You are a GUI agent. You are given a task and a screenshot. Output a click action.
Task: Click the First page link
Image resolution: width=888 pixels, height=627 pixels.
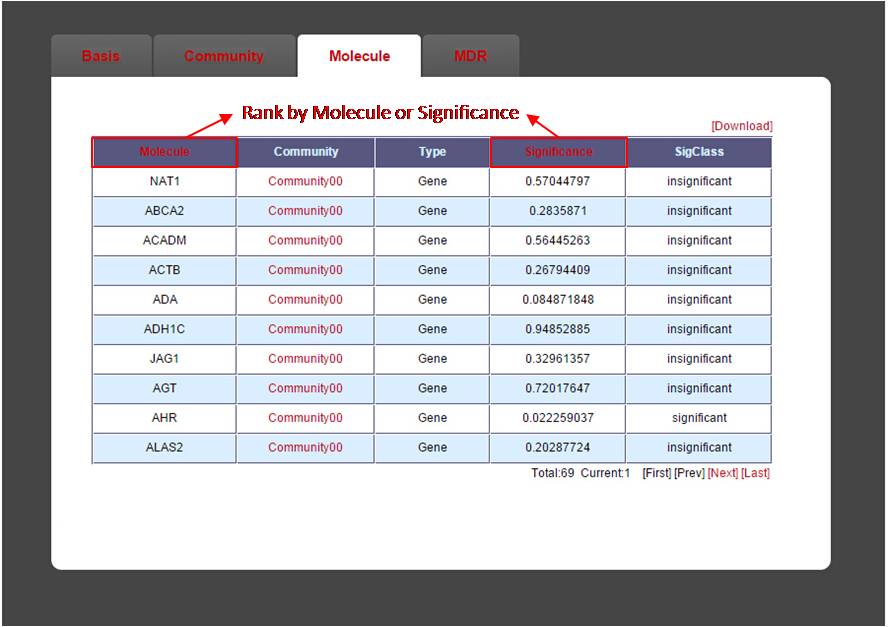click(656, 473)
